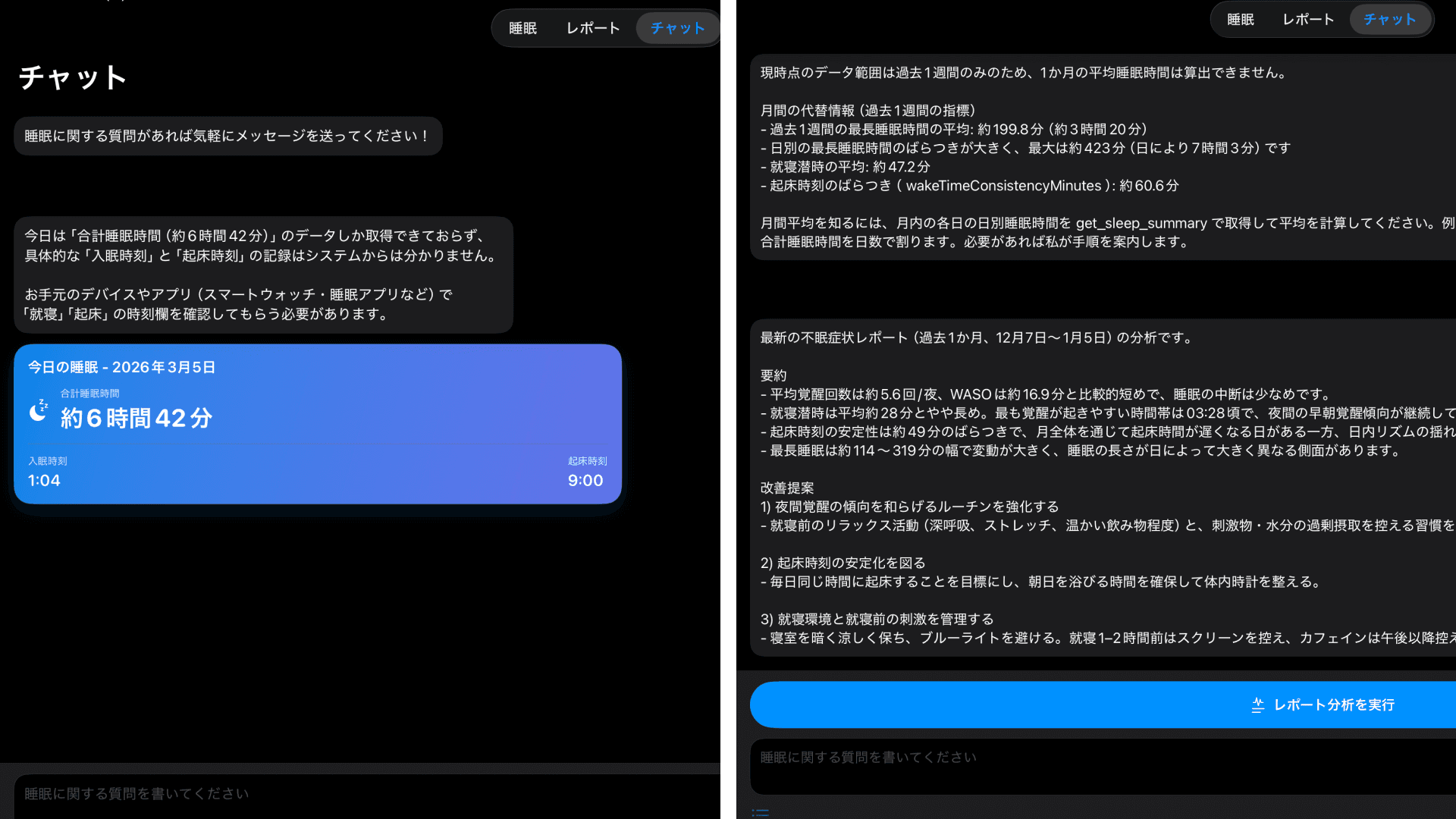Screen dimensions: 1456x819
Task: Switch to the 睡眠 tab in the left panel
Action: 522,28
